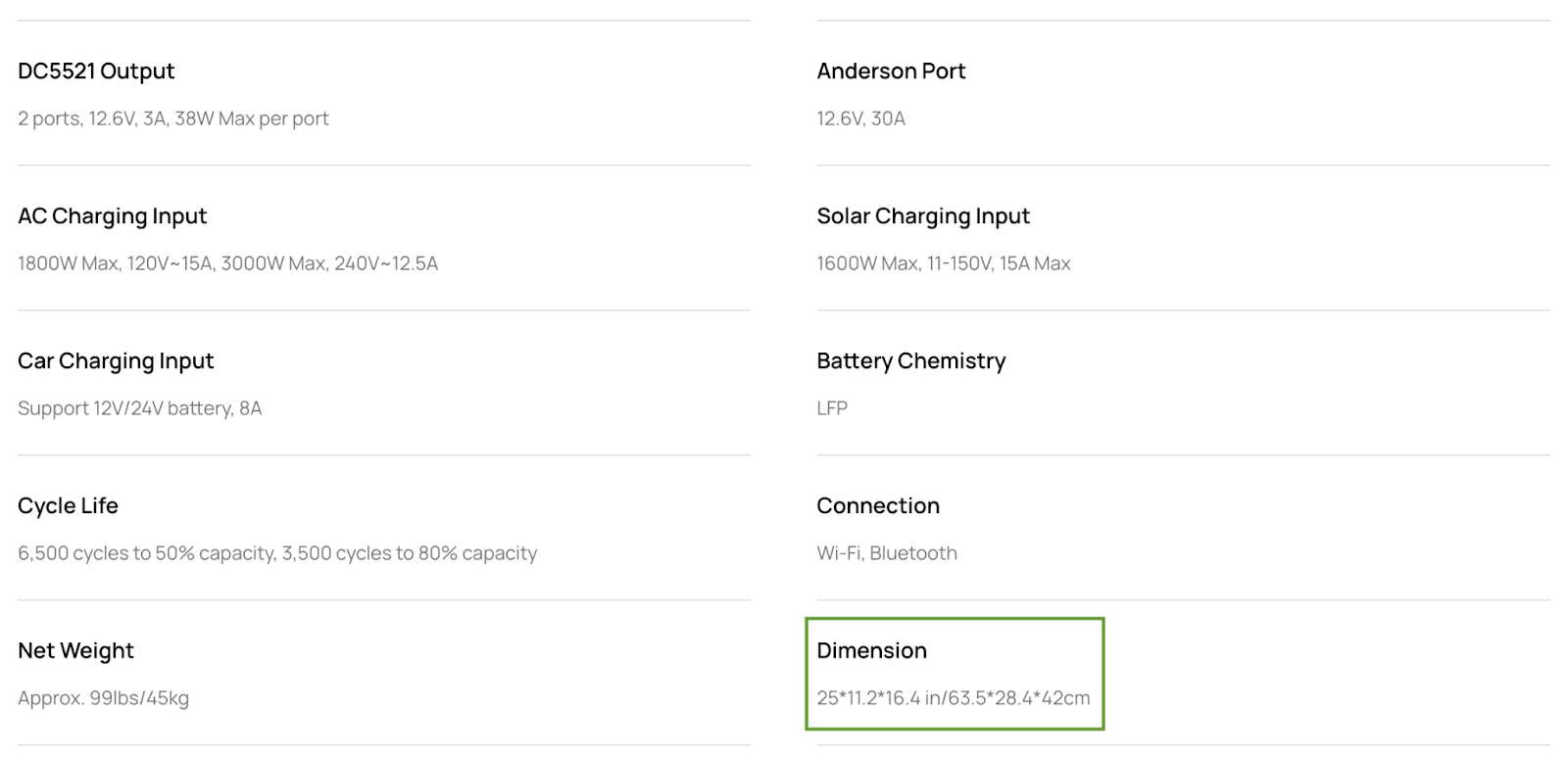Click the Approx. 99lbs/45kg weight value
Screen dimensions: 1568x761
[103, 698]
